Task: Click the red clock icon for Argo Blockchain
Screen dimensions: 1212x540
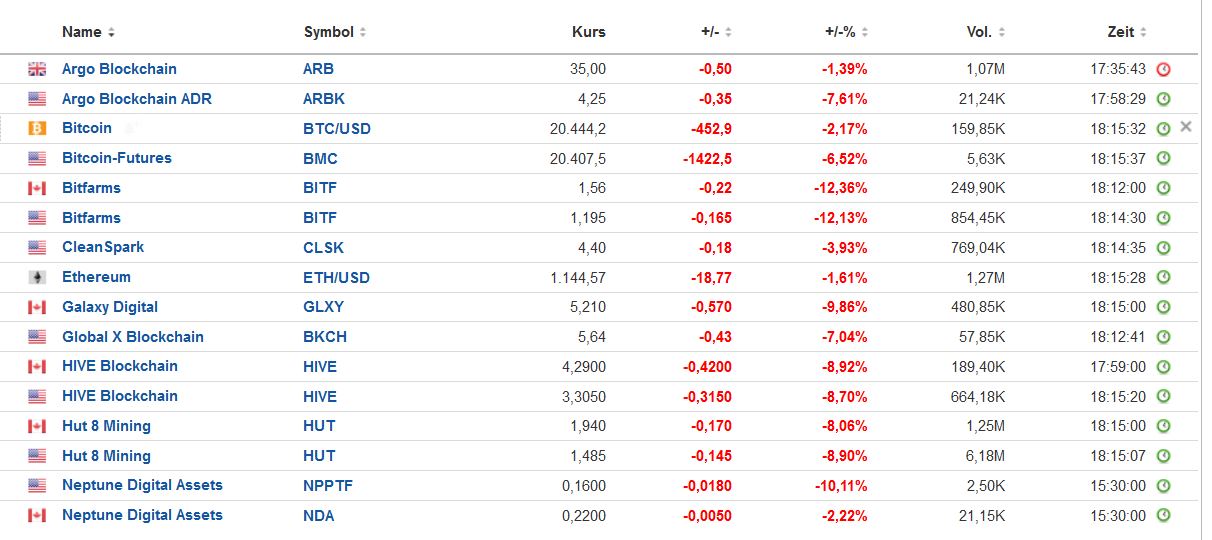Action: click(x=1163, y=69)
